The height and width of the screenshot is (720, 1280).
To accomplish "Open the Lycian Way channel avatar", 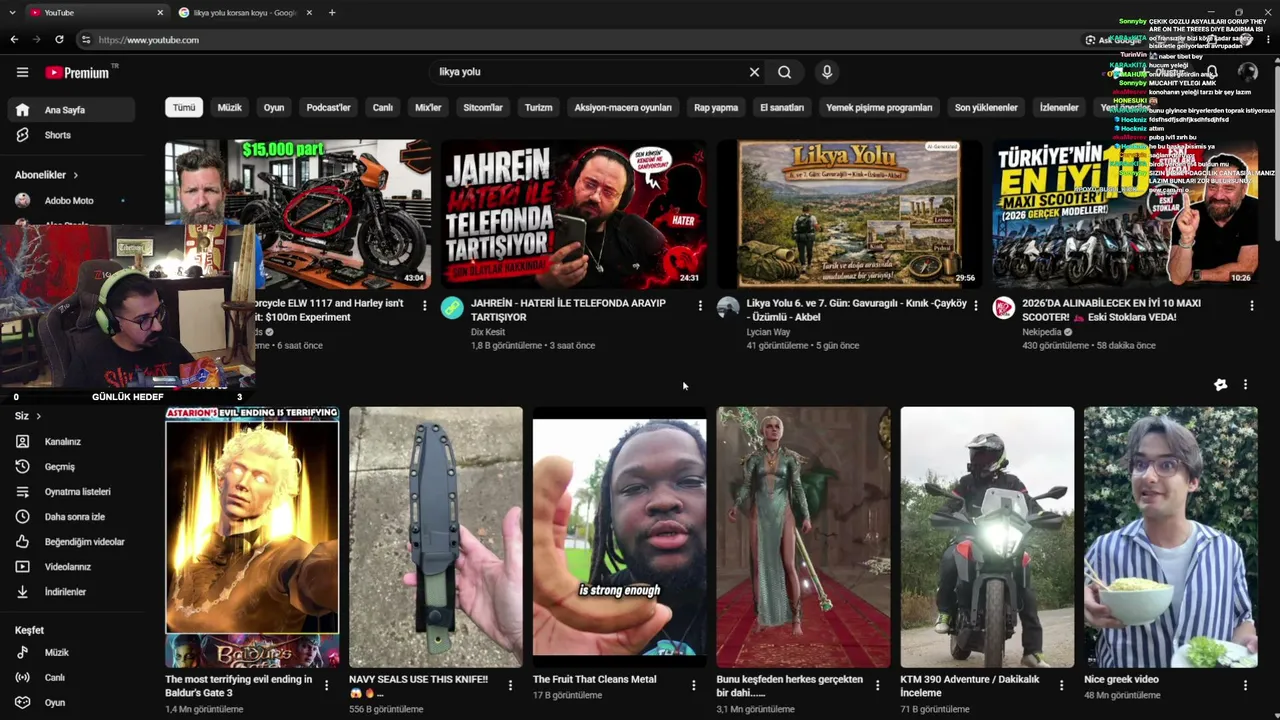I will click(x=728, y=307).
